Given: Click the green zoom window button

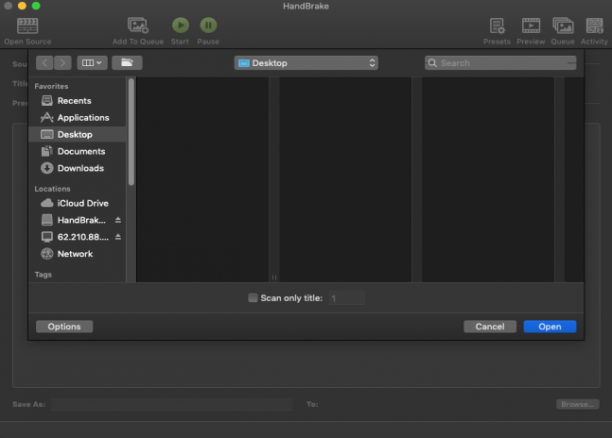Looking at the screenshot, I should point(36,6).
